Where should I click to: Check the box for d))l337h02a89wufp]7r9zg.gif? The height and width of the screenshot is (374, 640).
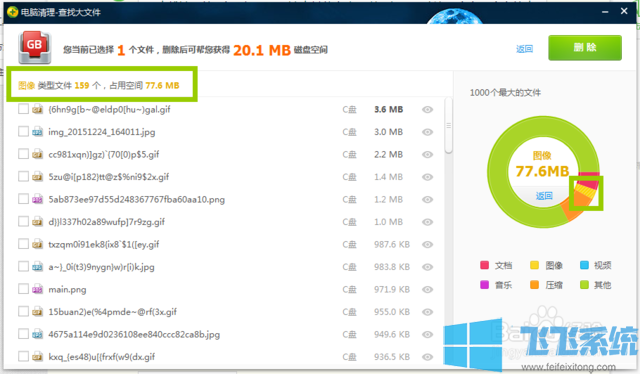23,221
